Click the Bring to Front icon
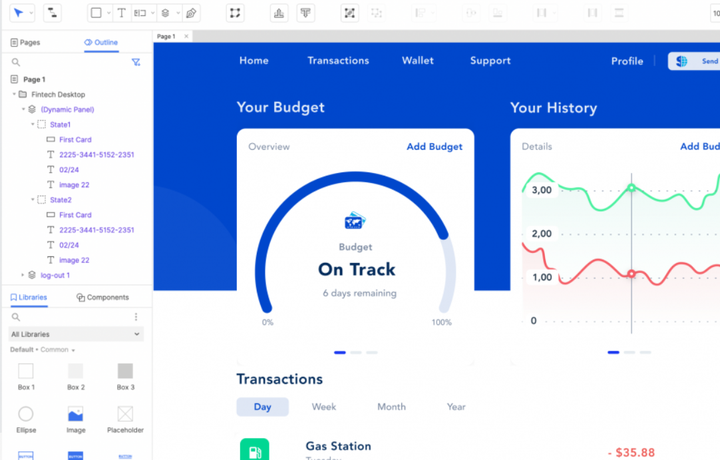The image size is (720, 460). click(x=279, y=13)
